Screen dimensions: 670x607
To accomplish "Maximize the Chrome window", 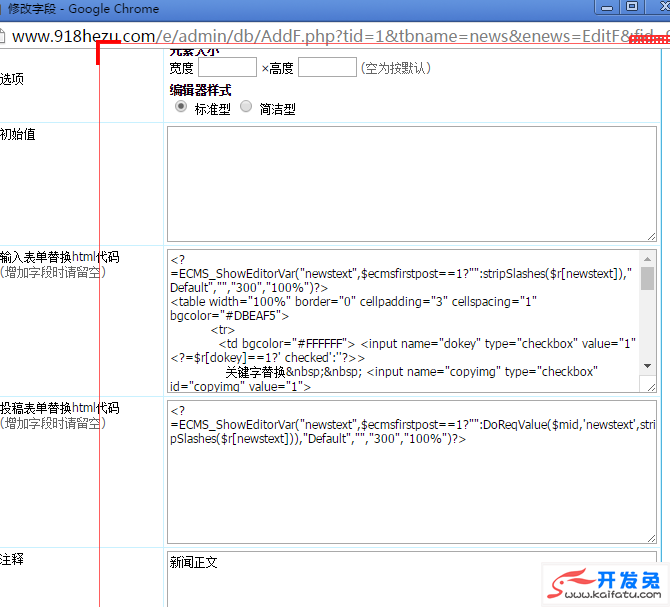I will tap(632, 7).
